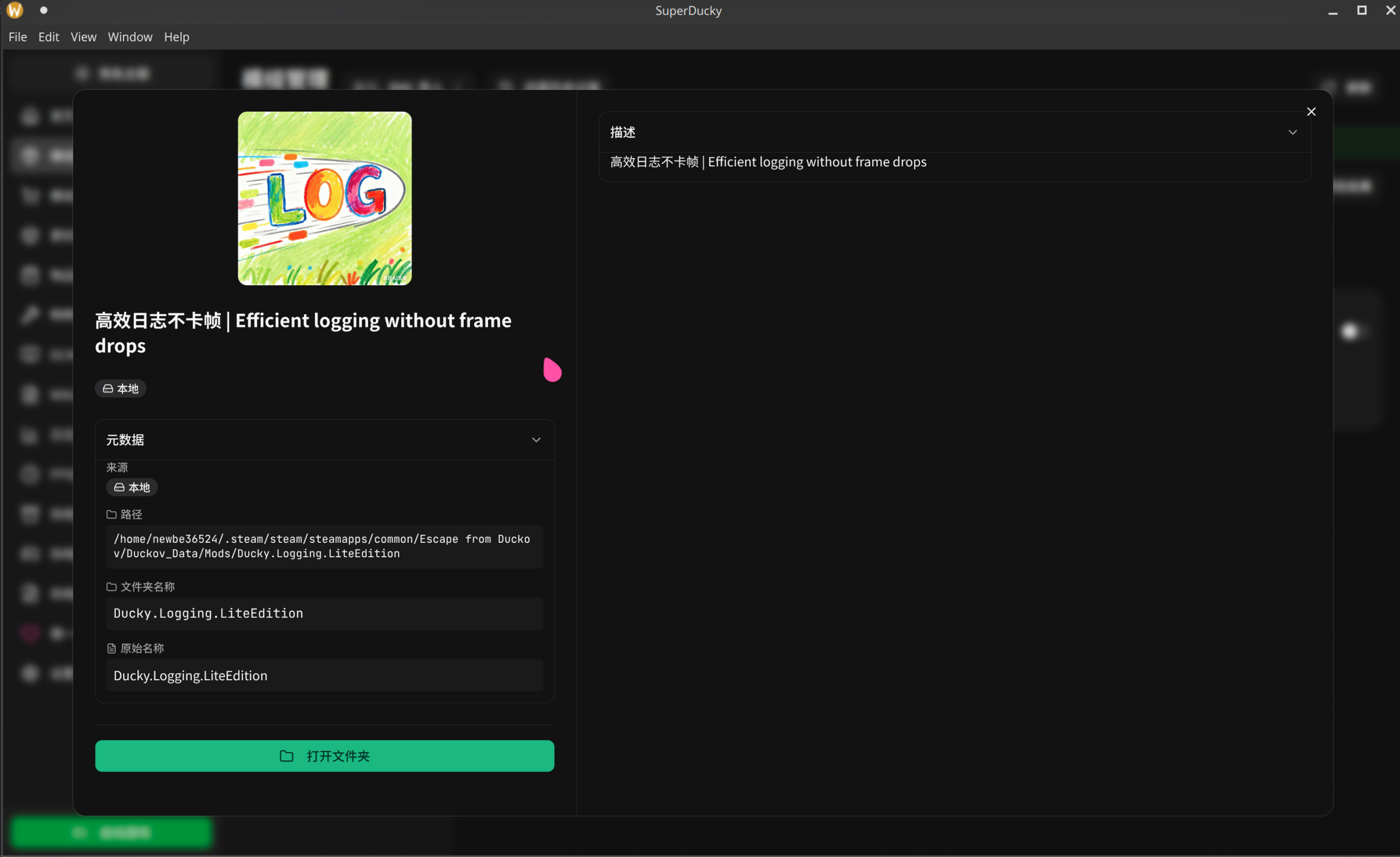The height and width of the screenshot is (857, 1400).
Task: Close the mod details dialog
Action: tap(1311, 112)
